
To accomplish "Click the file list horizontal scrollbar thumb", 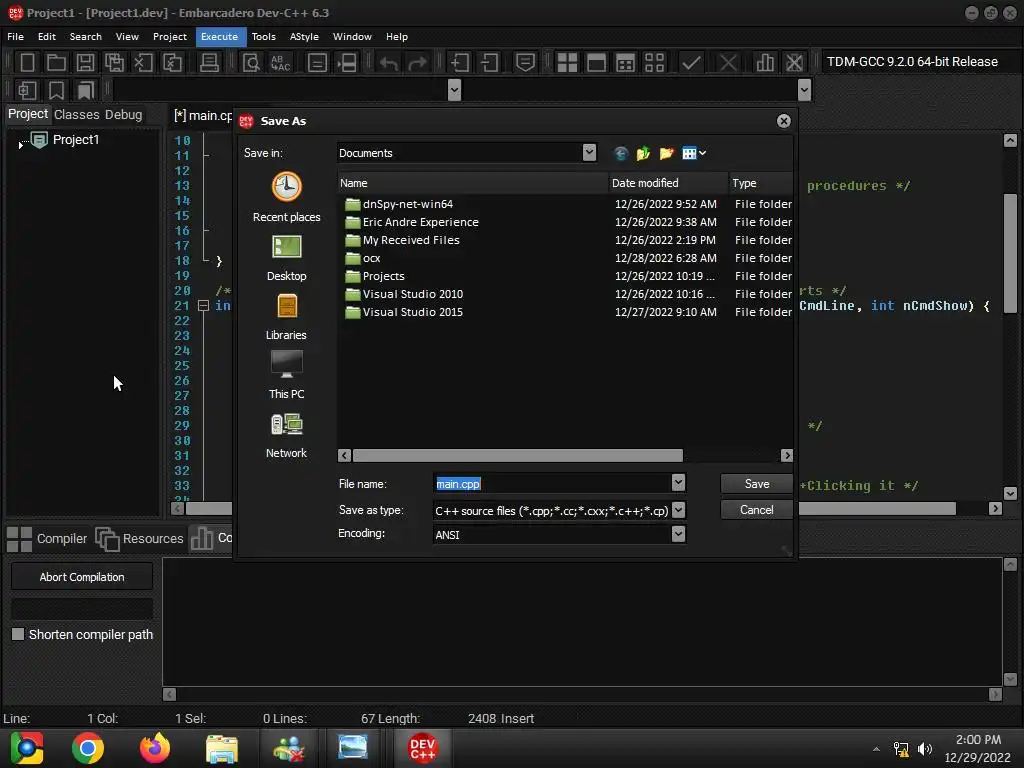I will pos(517,455).
